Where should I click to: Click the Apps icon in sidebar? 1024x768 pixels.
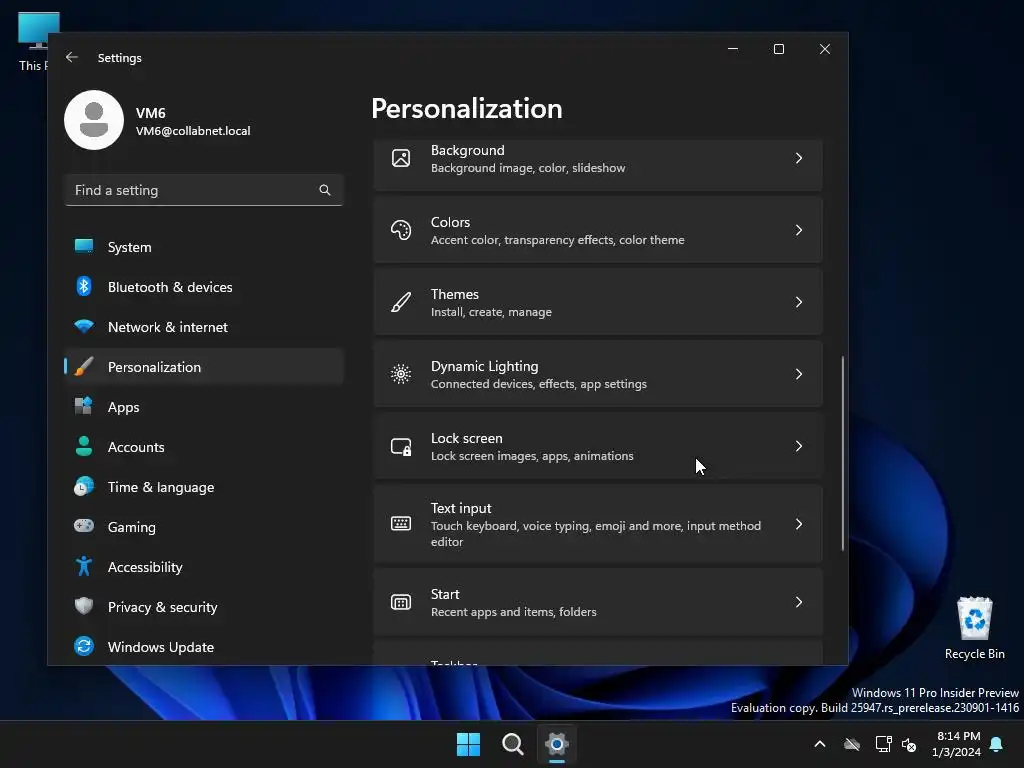pyautogui.click(x=84, y=406)
